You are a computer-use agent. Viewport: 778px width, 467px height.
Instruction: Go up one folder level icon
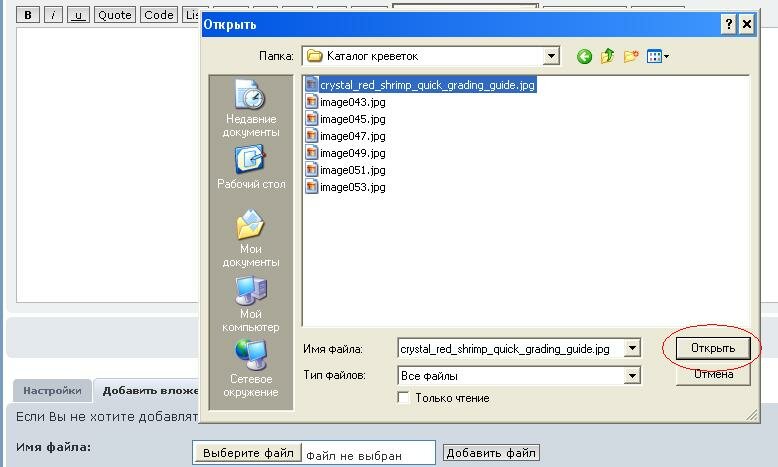(607, 57)
